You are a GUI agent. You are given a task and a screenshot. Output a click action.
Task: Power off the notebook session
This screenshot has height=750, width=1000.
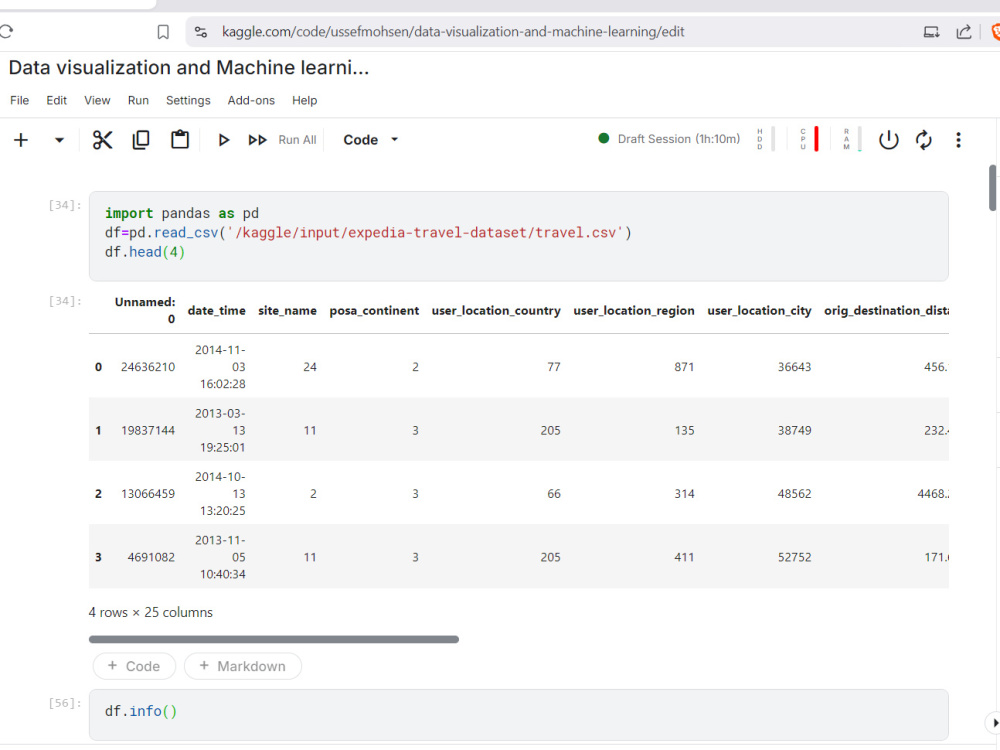[889, 140]
